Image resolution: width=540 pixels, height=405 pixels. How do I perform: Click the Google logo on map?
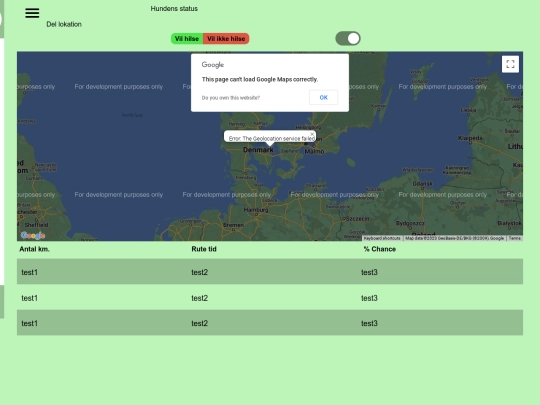point(33,235)
